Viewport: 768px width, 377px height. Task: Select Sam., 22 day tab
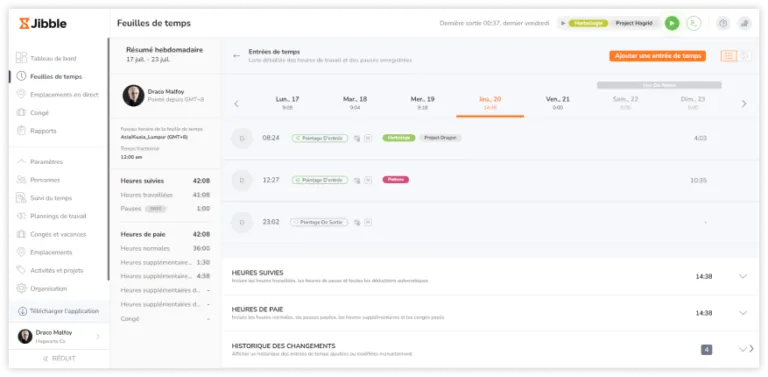[625, 103]
